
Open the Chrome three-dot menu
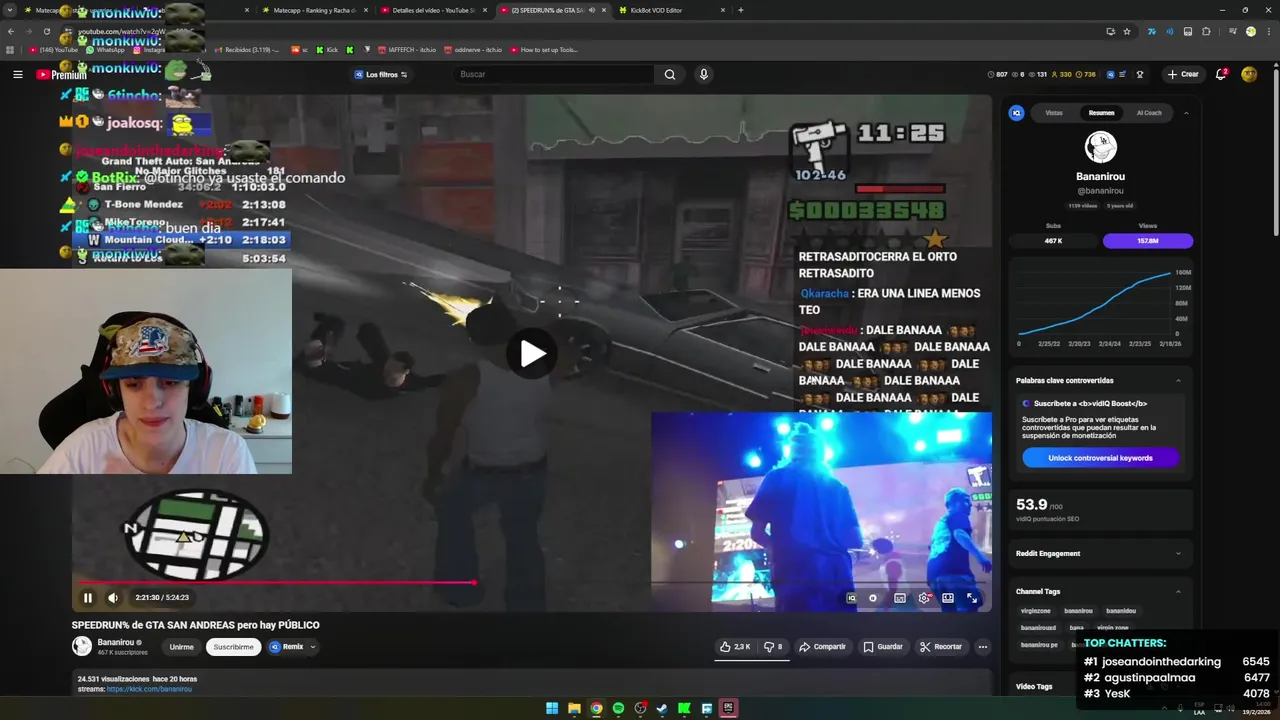coord(1267,31)
